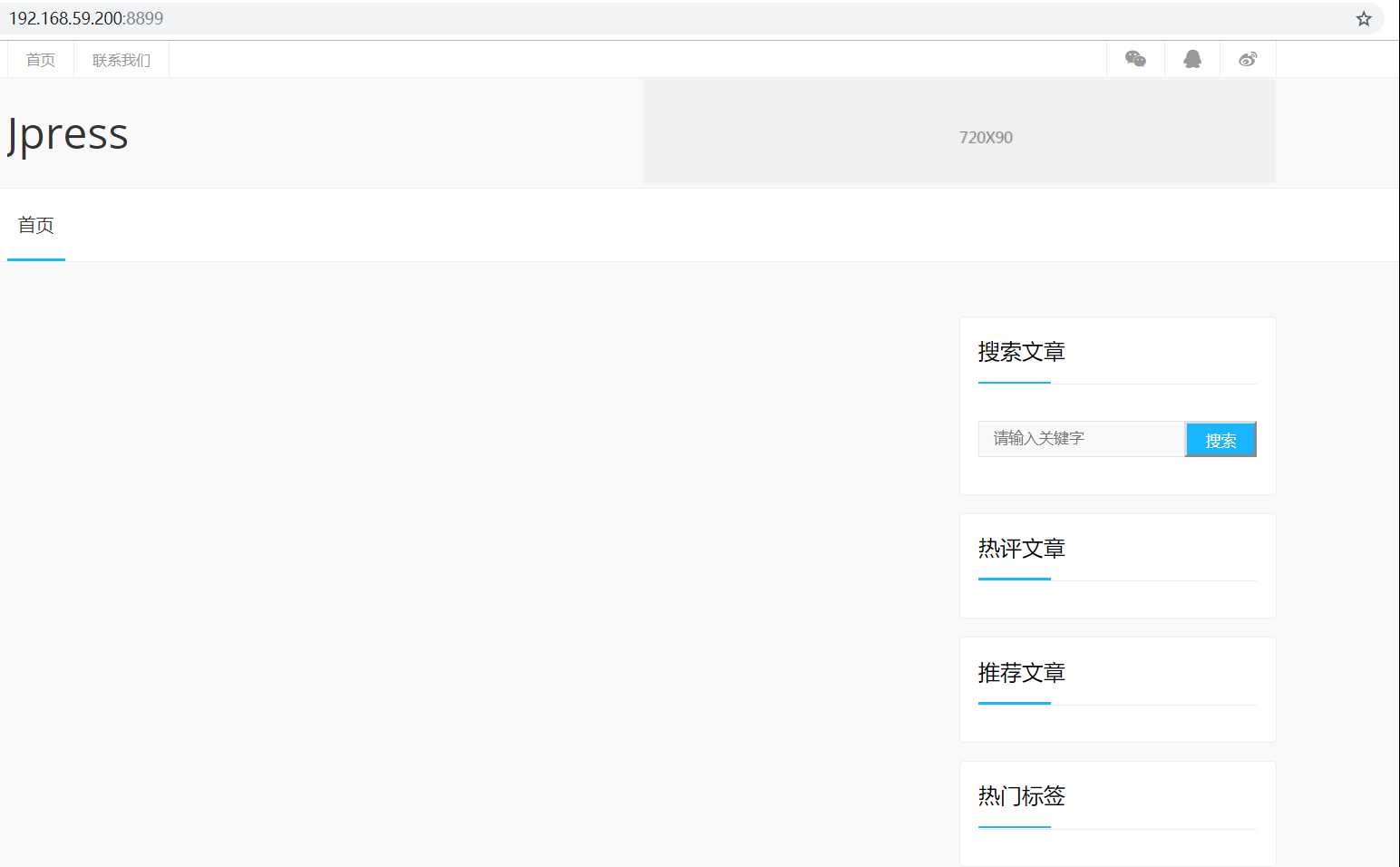Bookmark this page with star icon
The width and height of the screenshot is (1400, 867).
point(1363,18)
